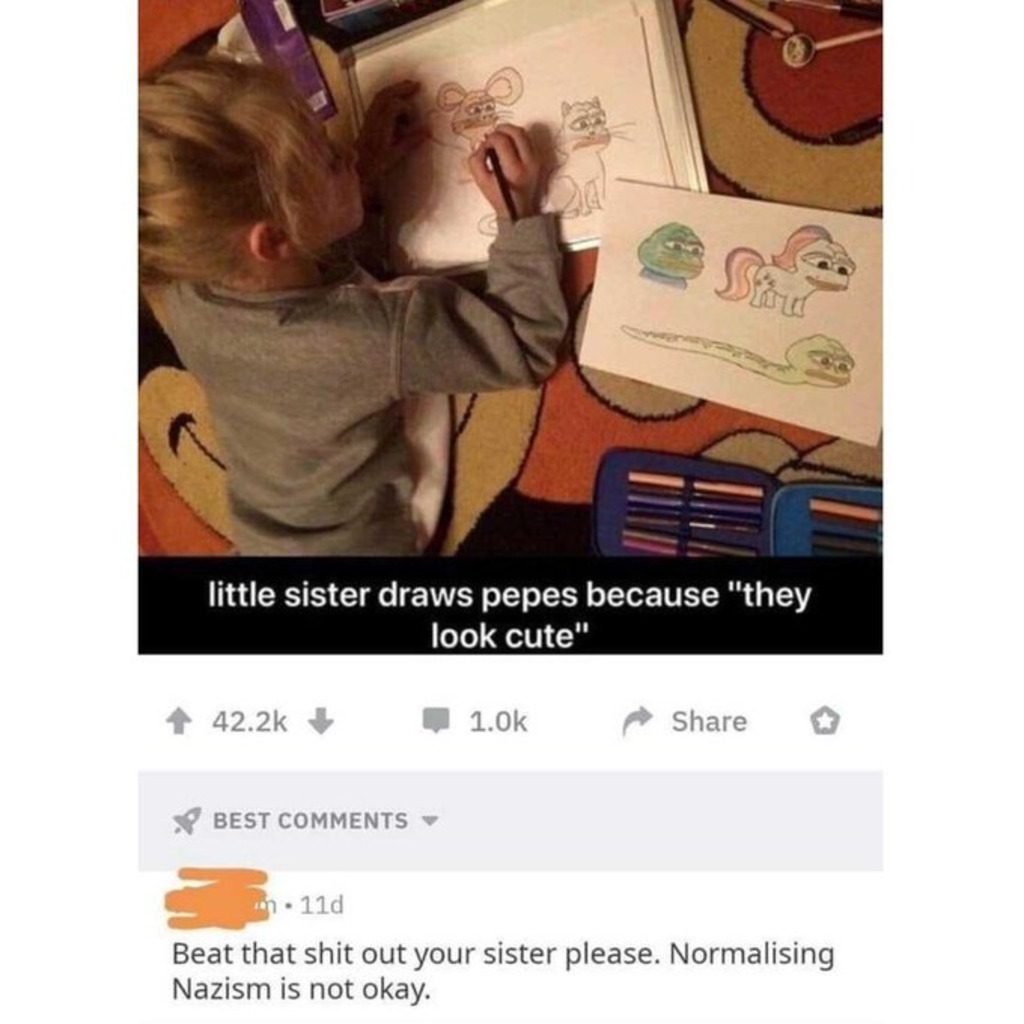Click the 1.0k comments count

[x=498, y=722]
